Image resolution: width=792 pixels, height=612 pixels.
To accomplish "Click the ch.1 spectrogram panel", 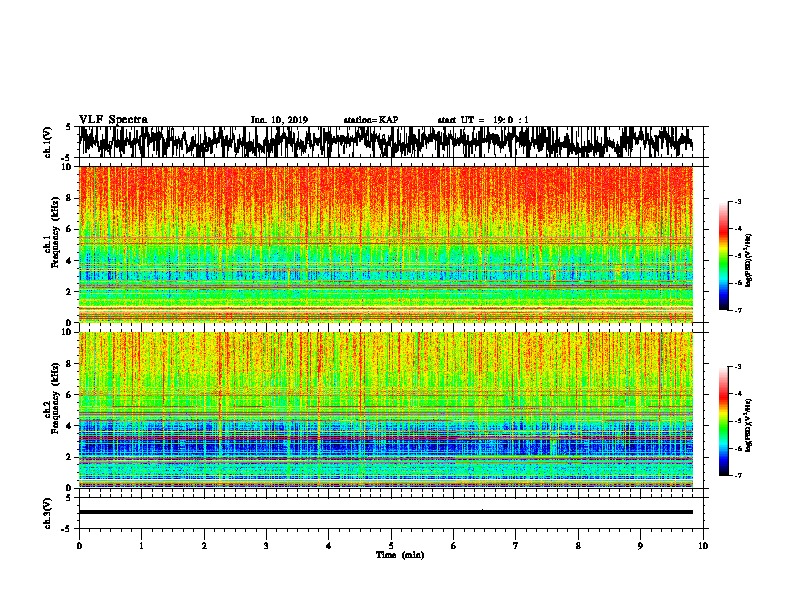I will [386, 244].
